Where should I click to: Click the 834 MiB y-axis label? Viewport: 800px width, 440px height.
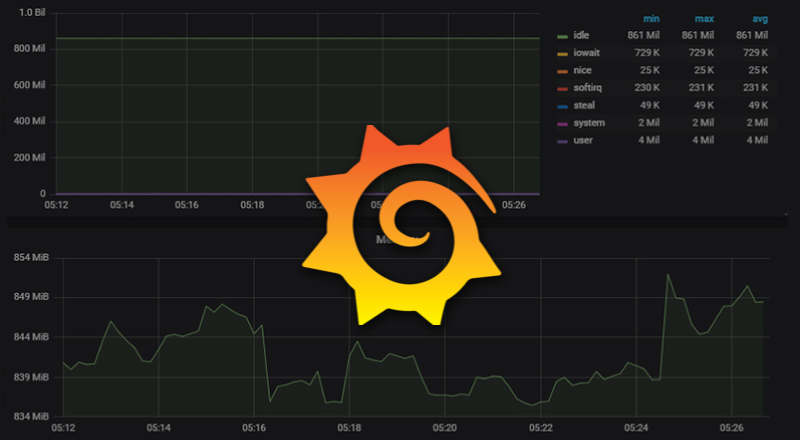pos(31,417)
